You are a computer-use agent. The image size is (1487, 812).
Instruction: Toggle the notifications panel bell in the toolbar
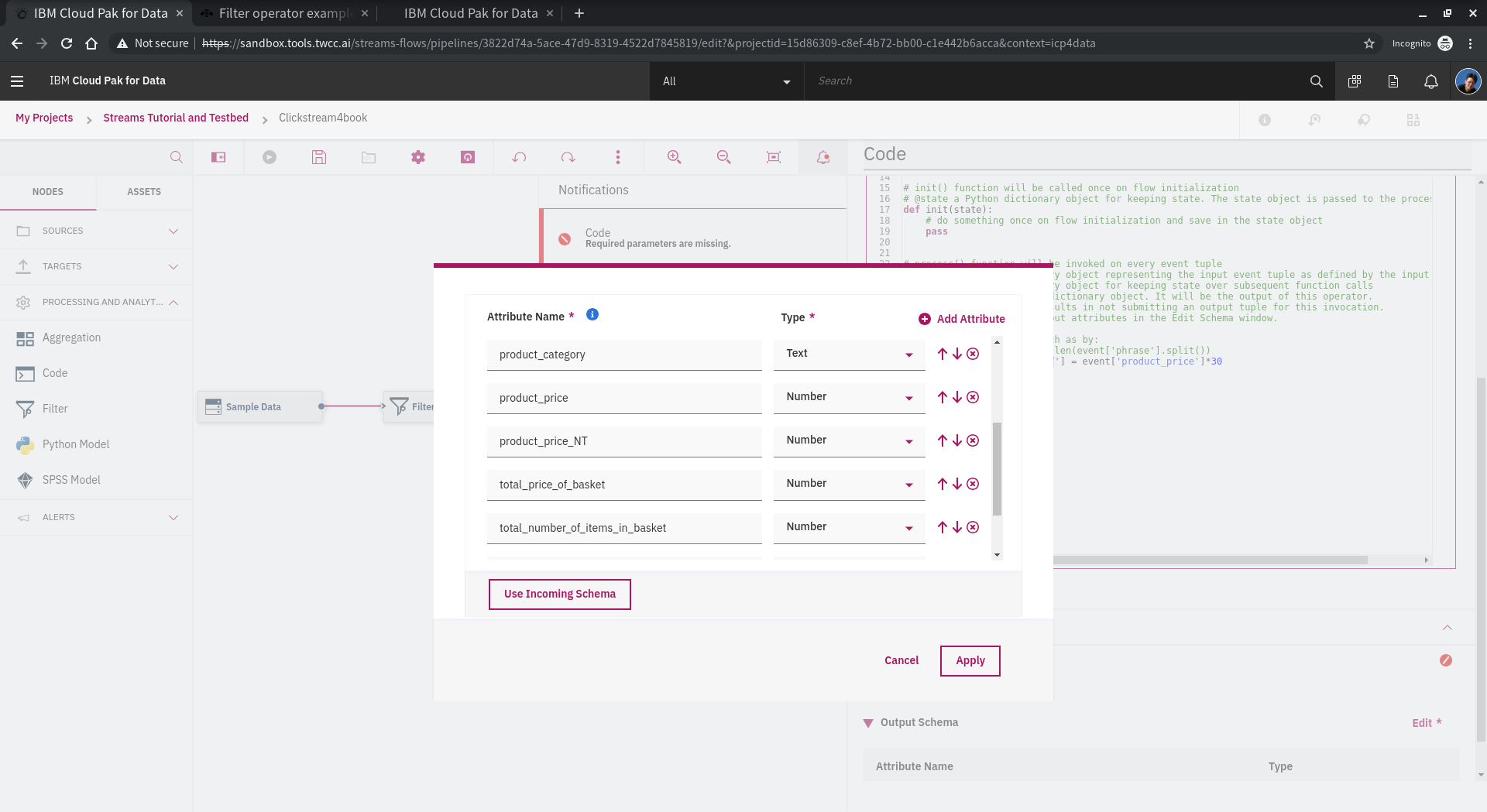[823, 157]
